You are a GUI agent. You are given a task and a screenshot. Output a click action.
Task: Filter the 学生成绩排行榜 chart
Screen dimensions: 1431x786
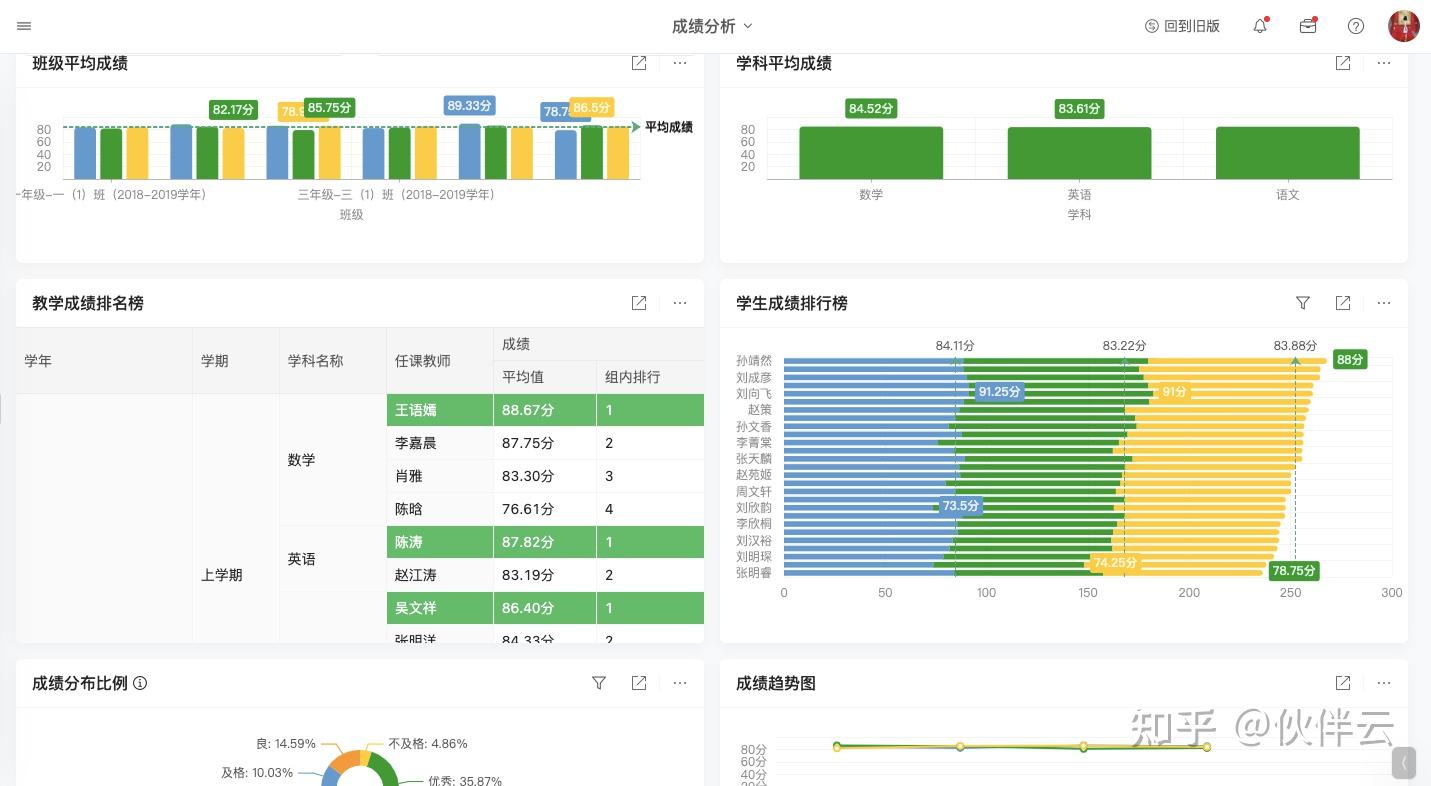point(1303,303)
